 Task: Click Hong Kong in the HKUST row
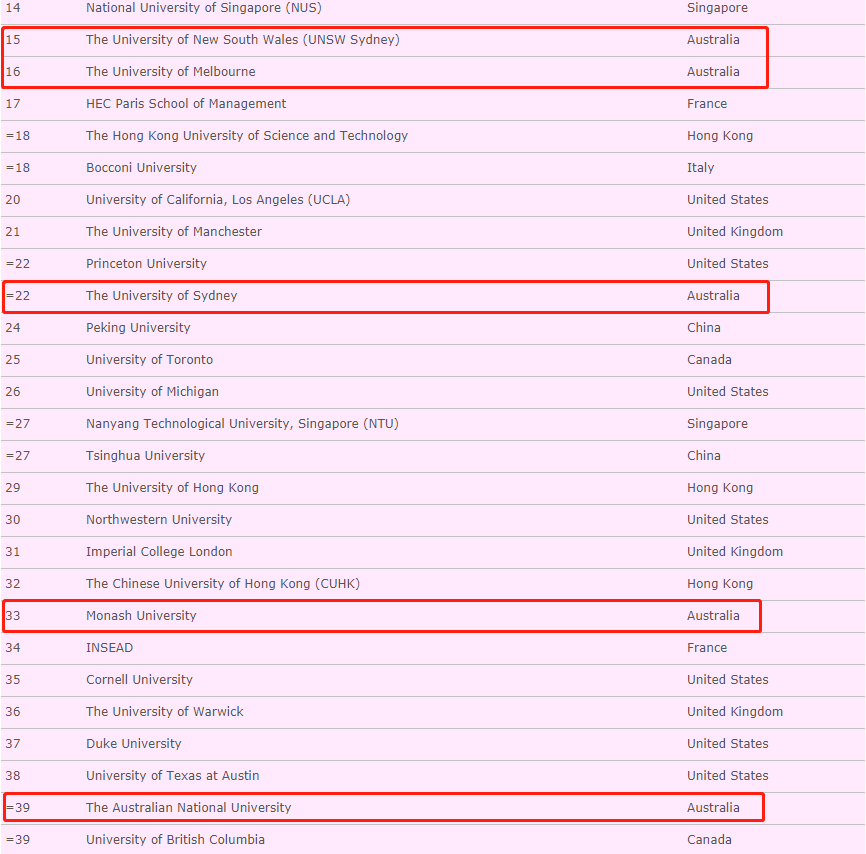(720, 136)
